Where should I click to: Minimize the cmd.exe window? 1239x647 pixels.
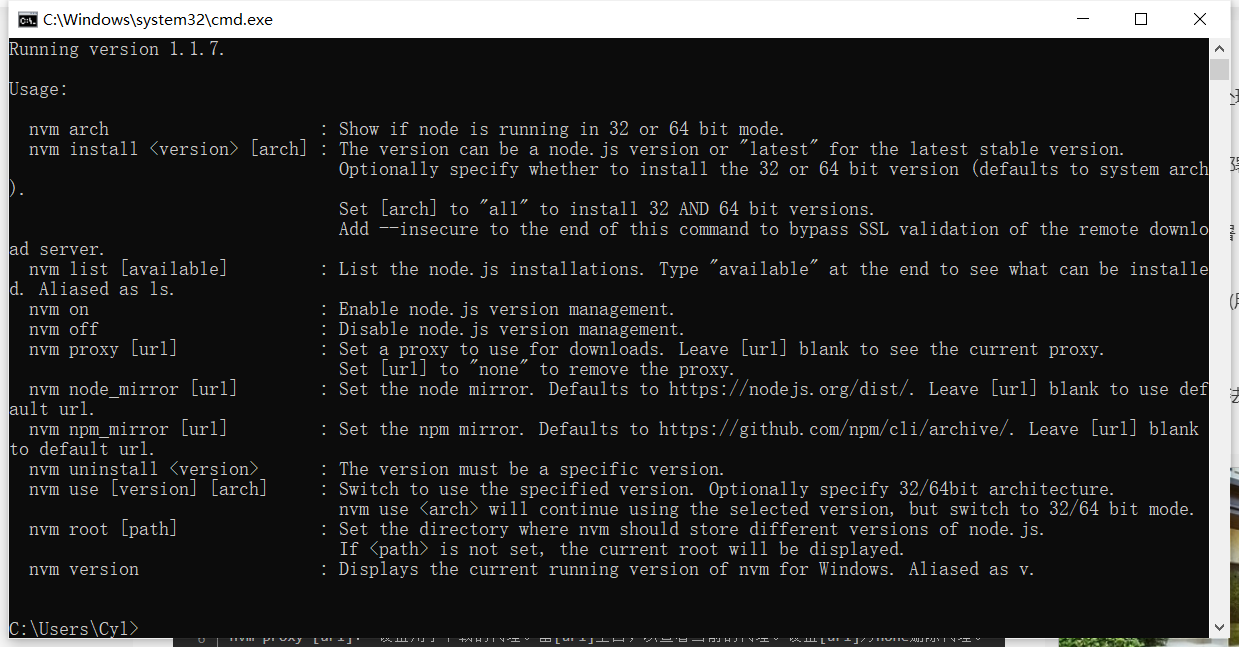click(1082, 19)
